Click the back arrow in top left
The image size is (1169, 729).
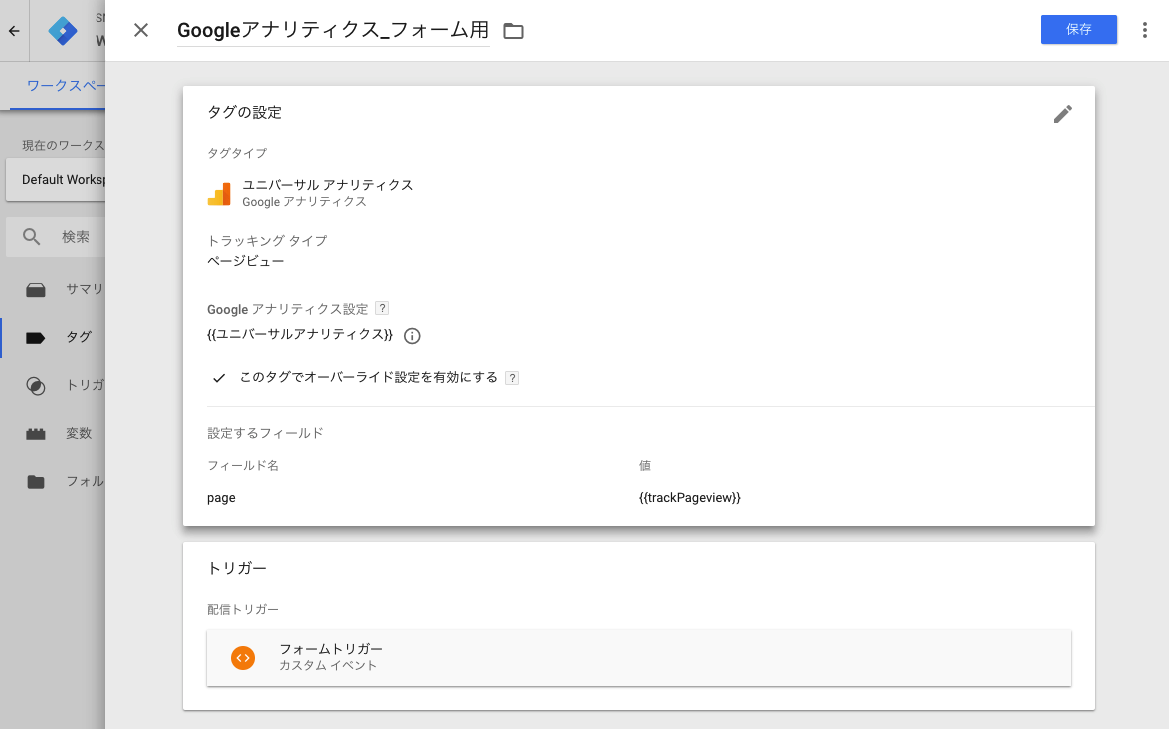[14, 31]
